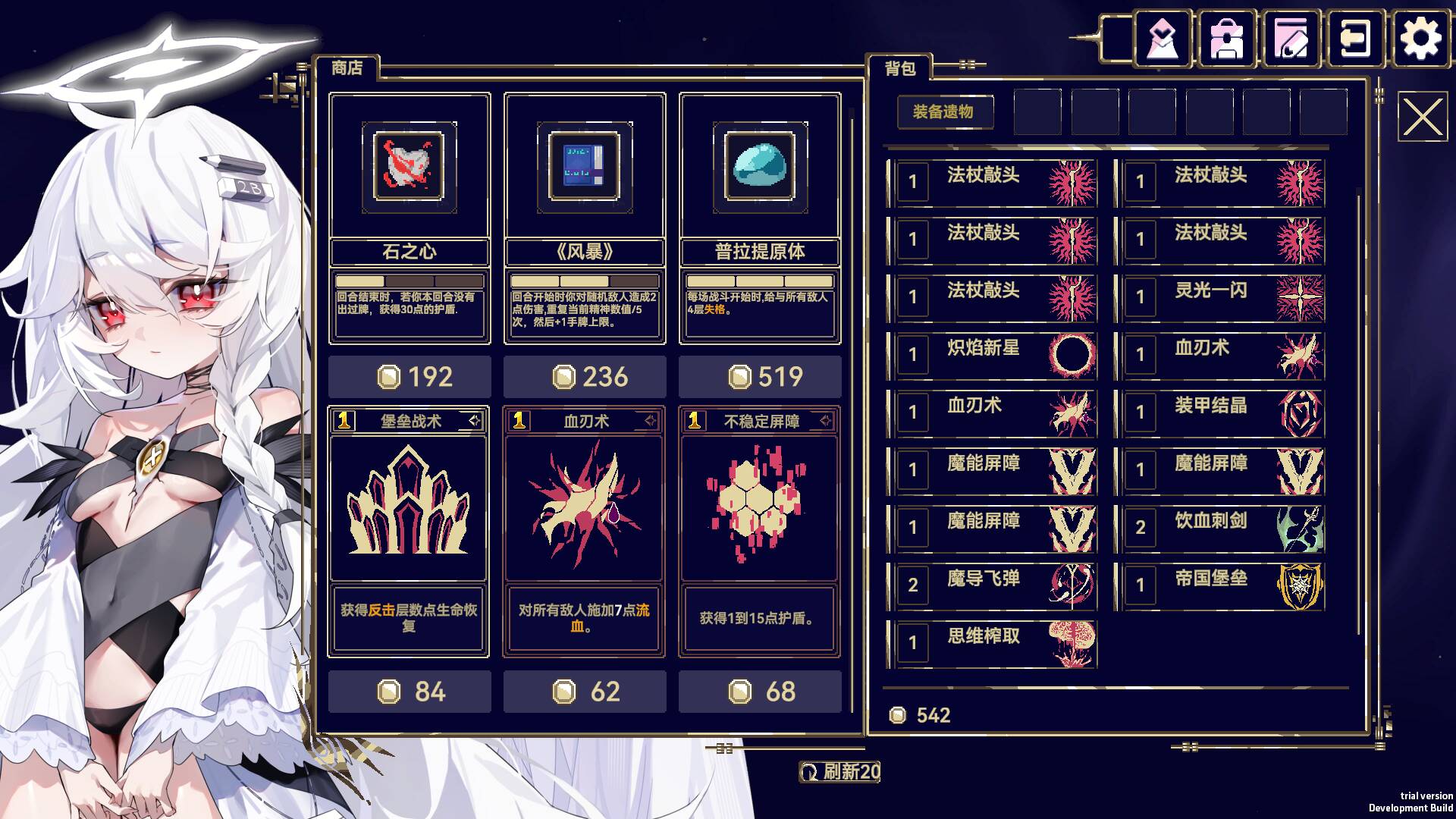The width and height of the screenshot is (1456, 819).
Task: Buy 石之心 for 192 coins
Action: [409, 377]
